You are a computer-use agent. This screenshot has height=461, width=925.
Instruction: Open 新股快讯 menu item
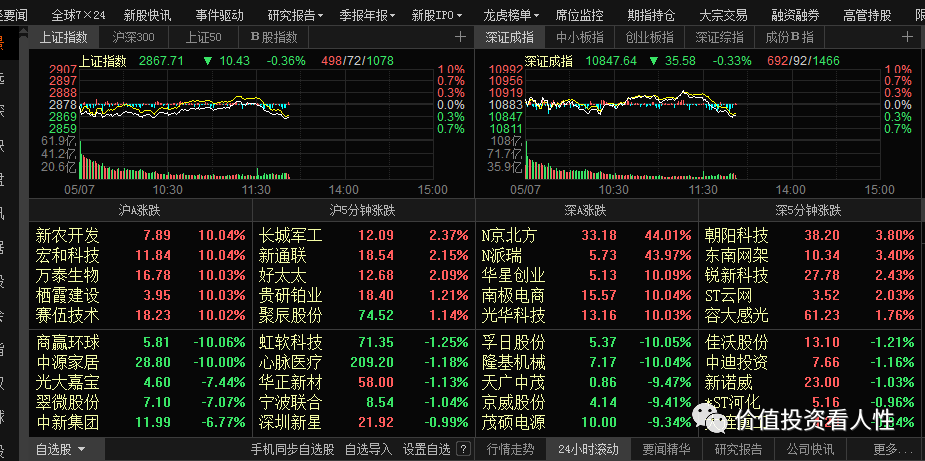[x=147, y=15]
